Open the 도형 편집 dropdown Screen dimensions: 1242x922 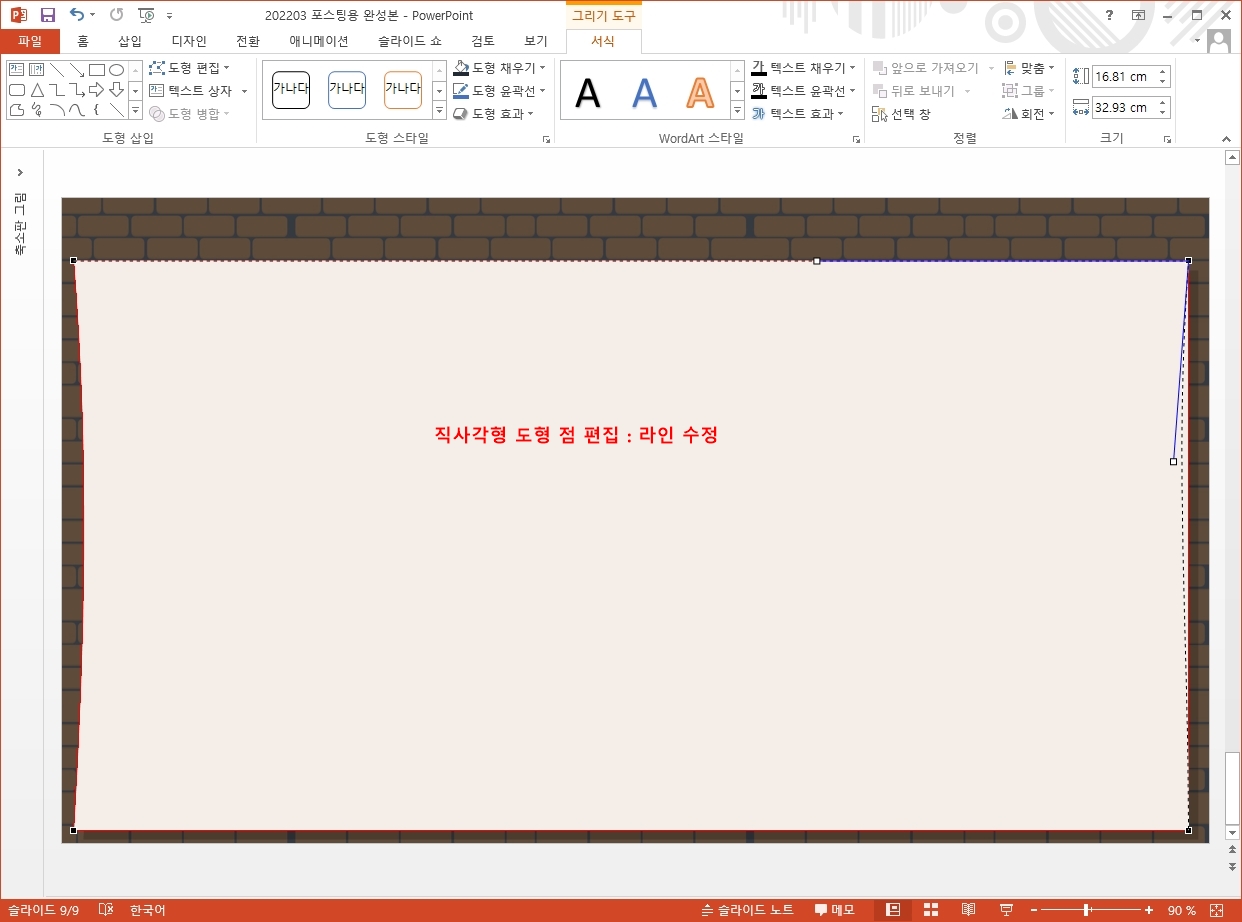pos(189,68)
